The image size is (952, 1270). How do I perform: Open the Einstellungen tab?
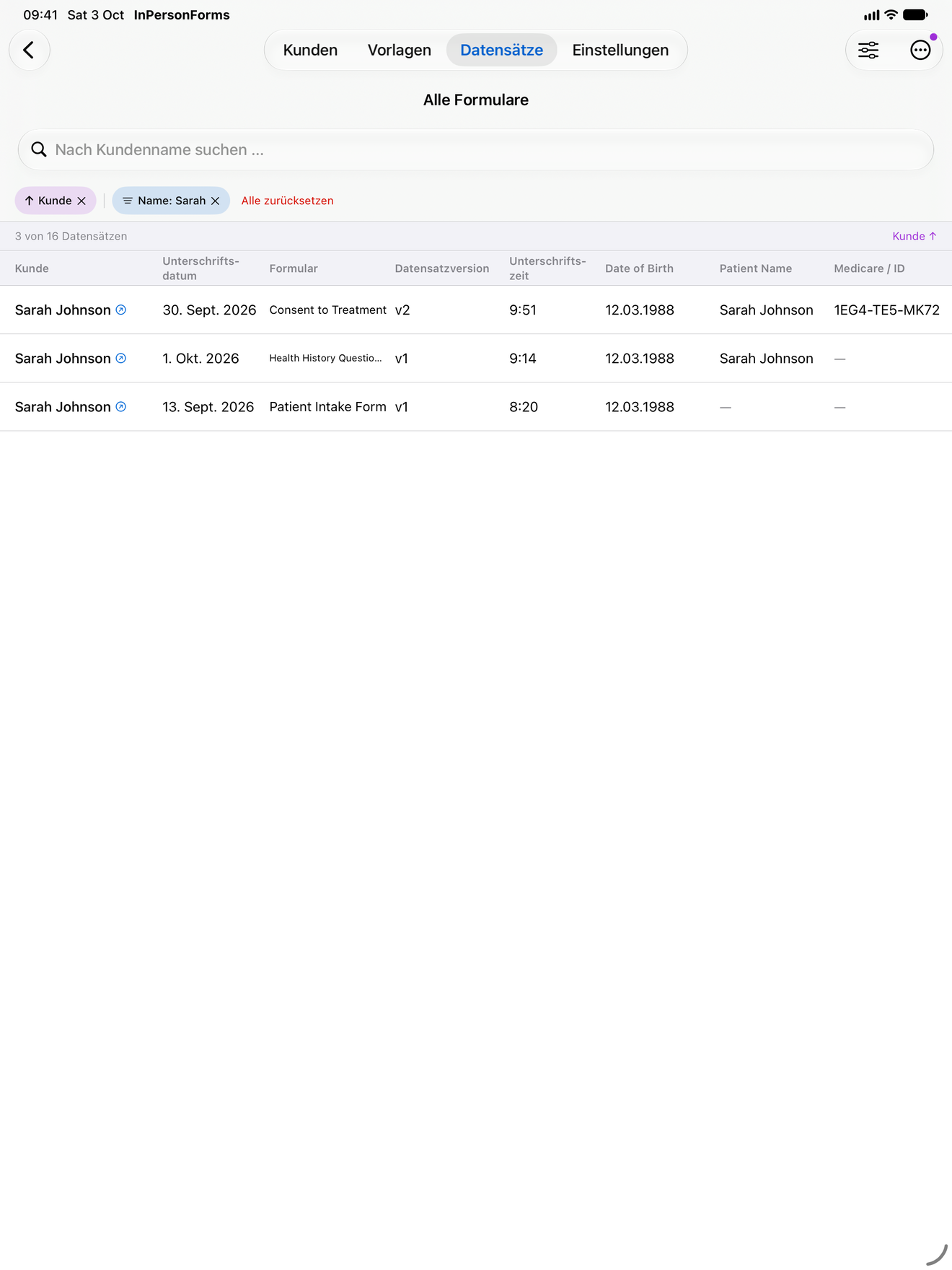620,50
